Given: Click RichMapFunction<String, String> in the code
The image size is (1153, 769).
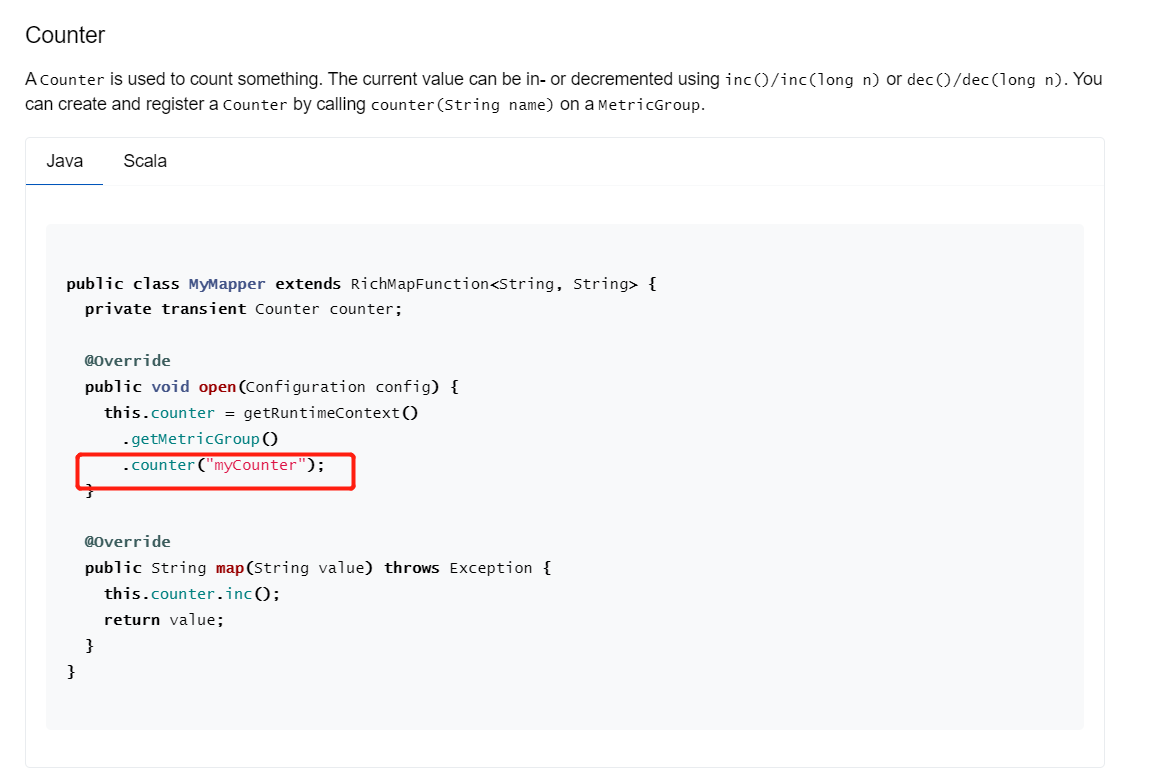Looking at the screenshot, I should pos(494,284).
